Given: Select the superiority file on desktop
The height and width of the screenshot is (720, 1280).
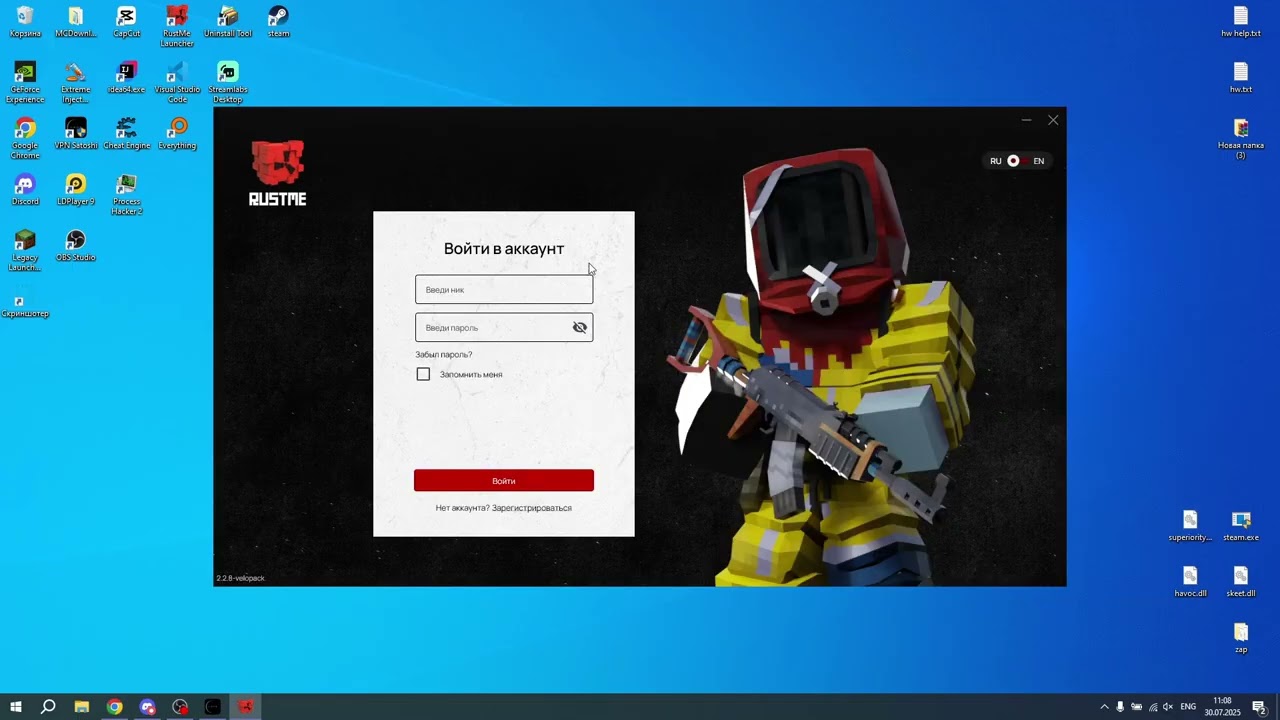Looking at the screenshot, I should 1190,526.
